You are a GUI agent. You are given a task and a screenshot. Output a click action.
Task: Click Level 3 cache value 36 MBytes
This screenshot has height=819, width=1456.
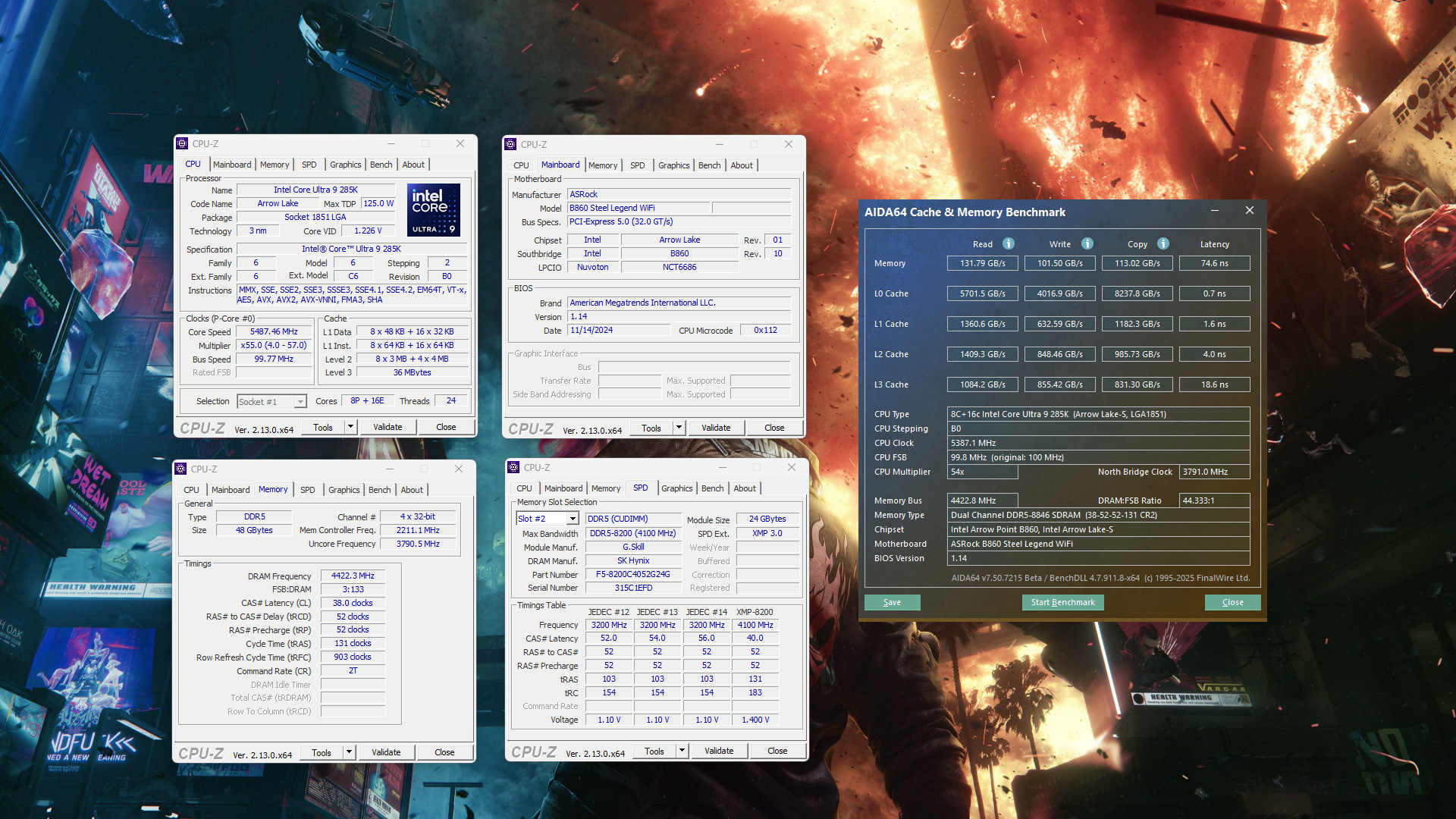coord(412,372)
